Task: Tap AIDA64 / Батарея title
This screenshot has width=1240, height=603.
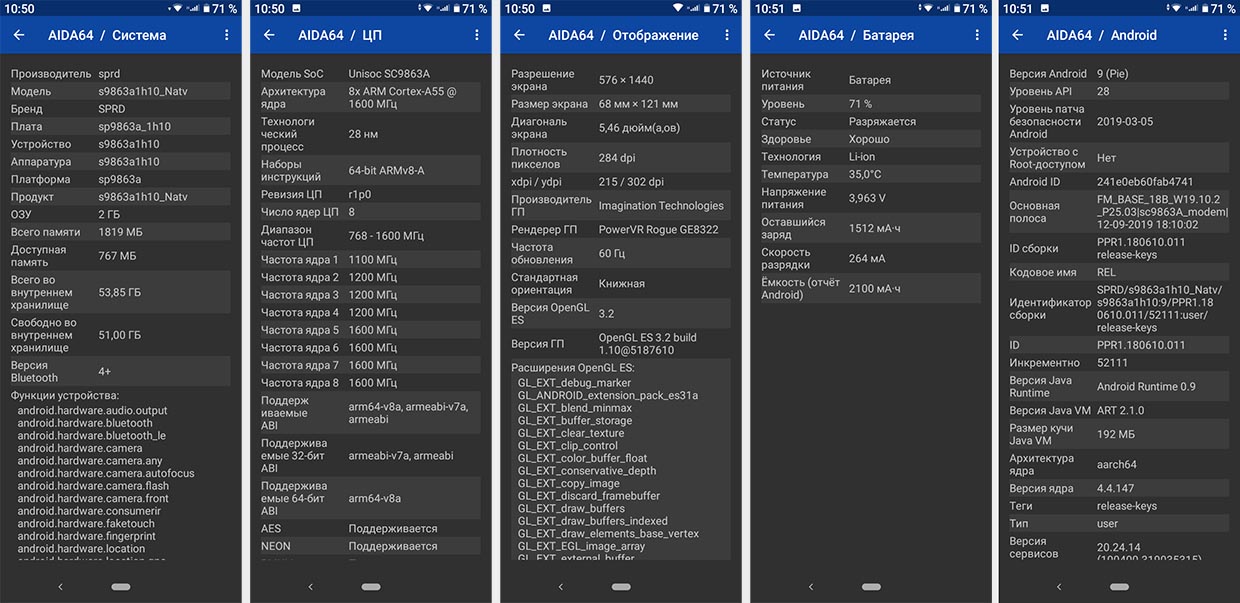Action: click(856, 35)
